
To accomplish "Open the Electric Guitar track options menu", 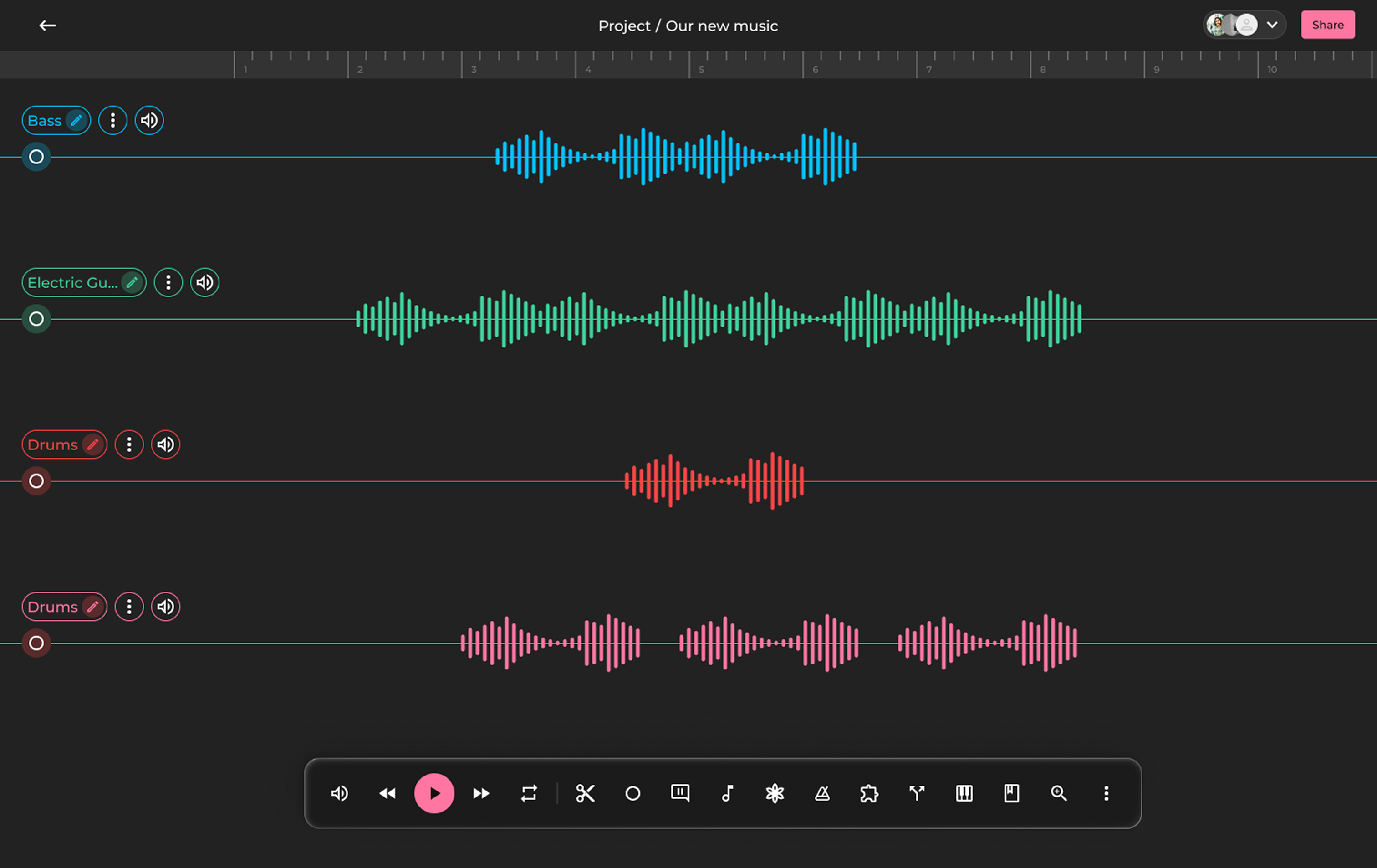I will tap(168, 282).
